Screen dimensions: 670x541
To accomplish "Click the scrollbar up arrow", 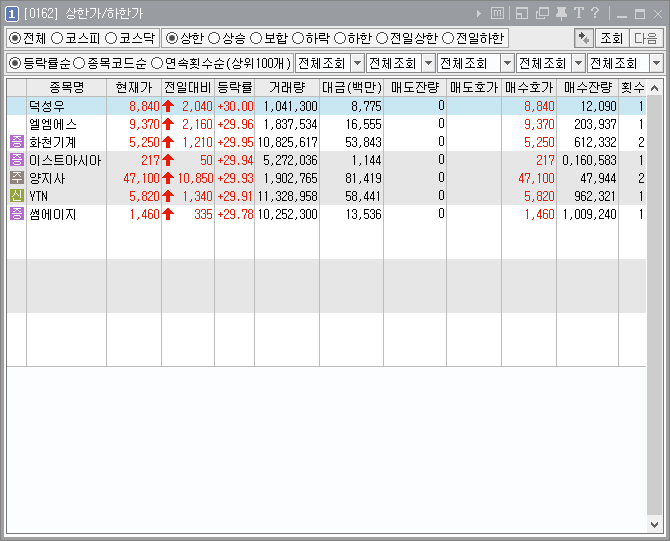I will pyautogui.click(x=654, y=88).
